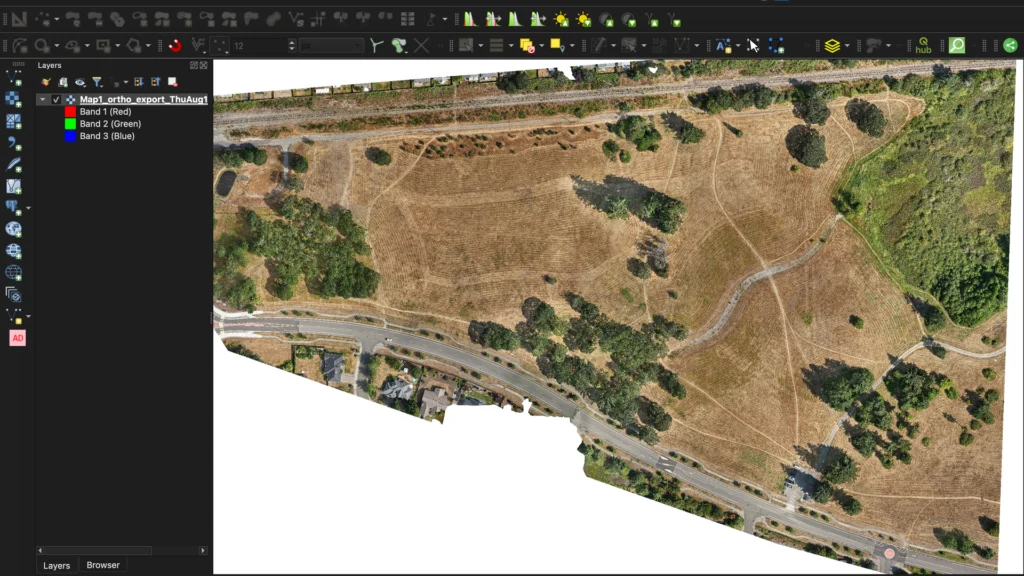The image size is (1024, 576).
Task: Click collapse all icon in Layers panel
Action: (155, 82)
